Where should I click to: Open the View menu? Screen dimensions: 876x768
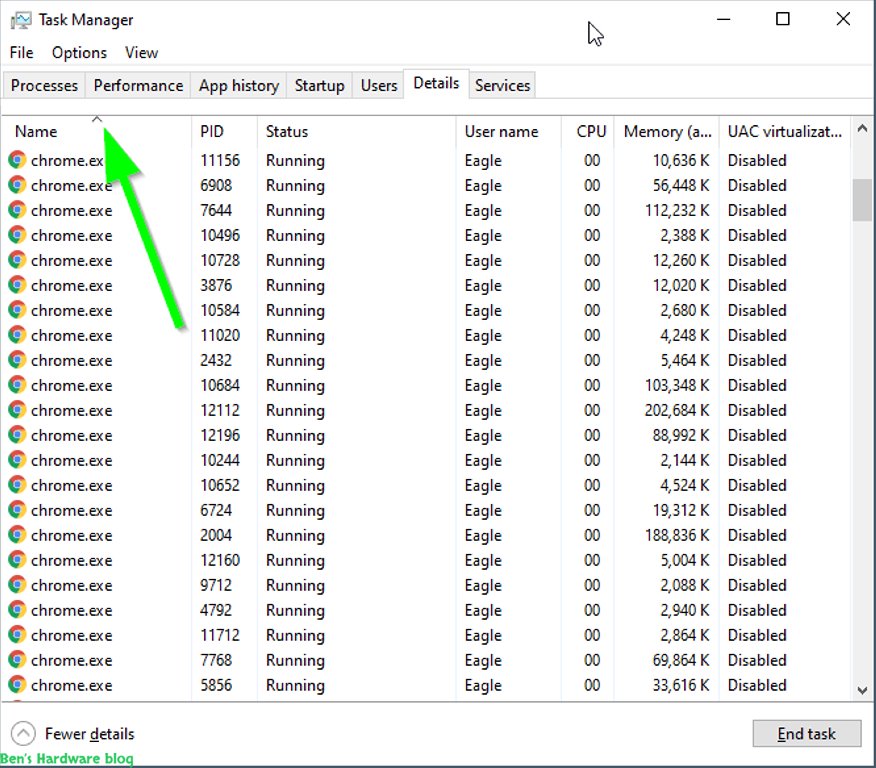(141, 53)
